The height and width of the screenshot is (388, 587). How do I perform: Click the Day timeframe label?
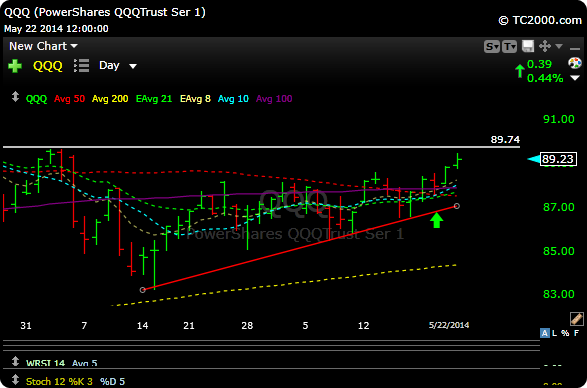tap(109, 65)
